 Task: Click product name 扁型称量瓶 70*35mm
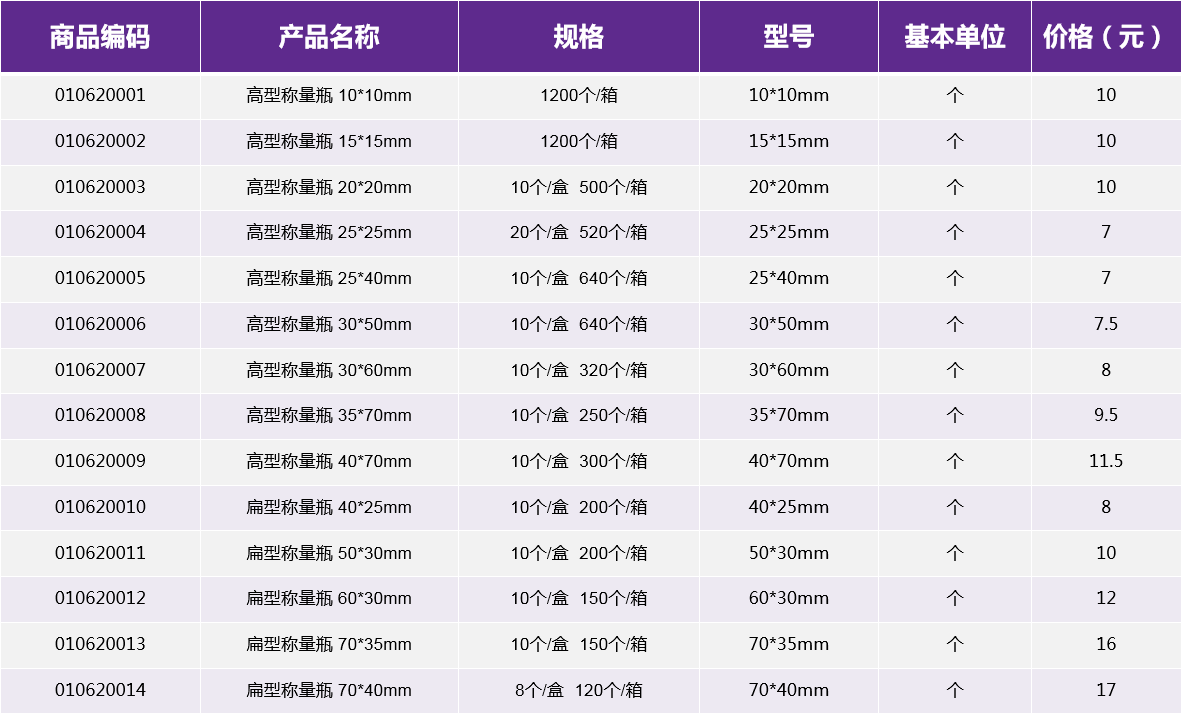[329, 644]
